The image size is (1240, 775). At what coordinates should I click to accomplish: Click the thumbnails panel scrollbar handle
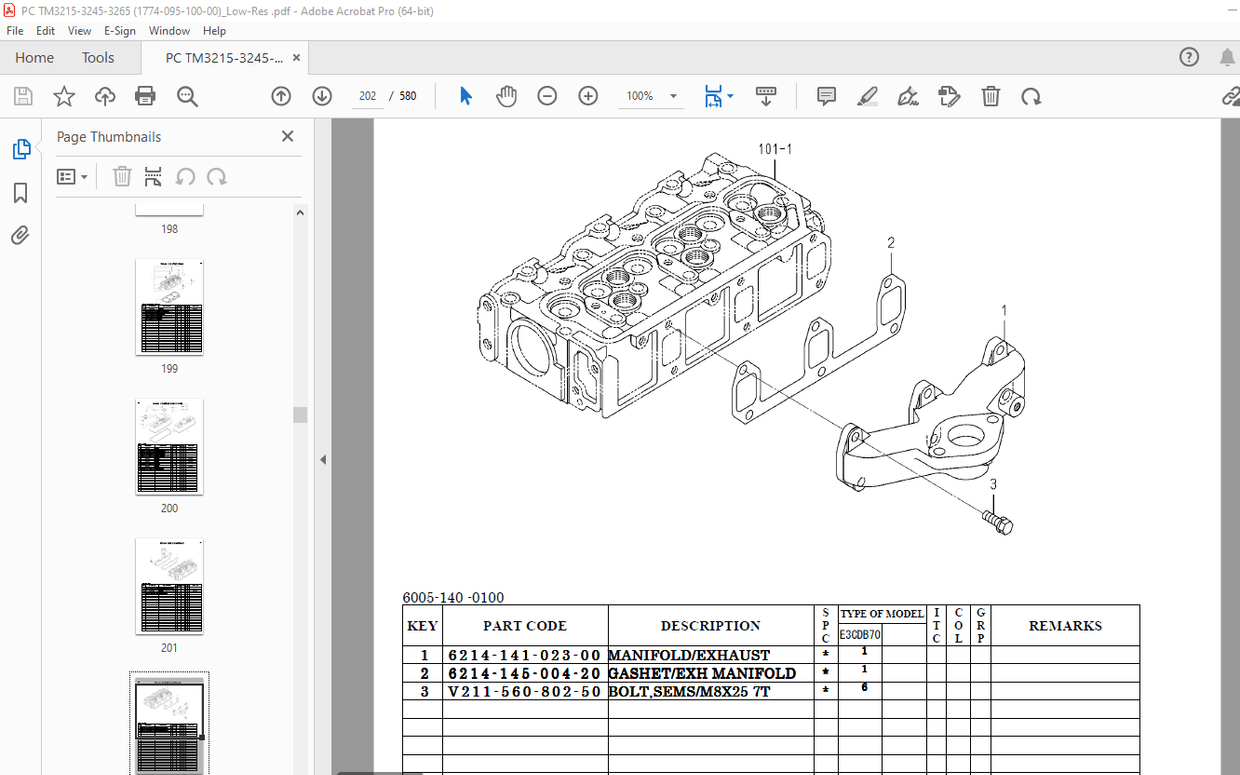click(300, 414)
